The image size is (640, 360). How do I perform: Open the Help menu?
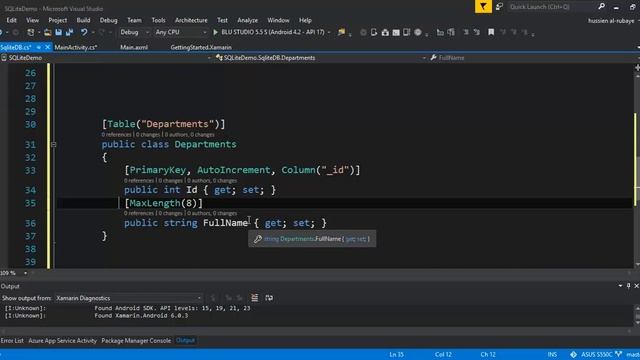click(305, 20)
